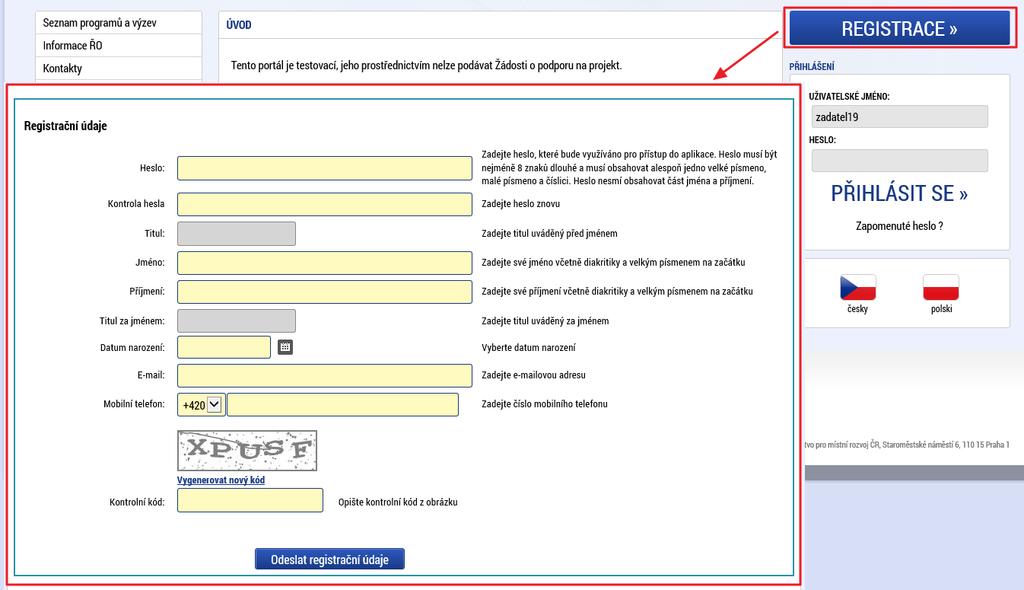Click the Zadejte heslo znovu hint

tap(520, 204)
